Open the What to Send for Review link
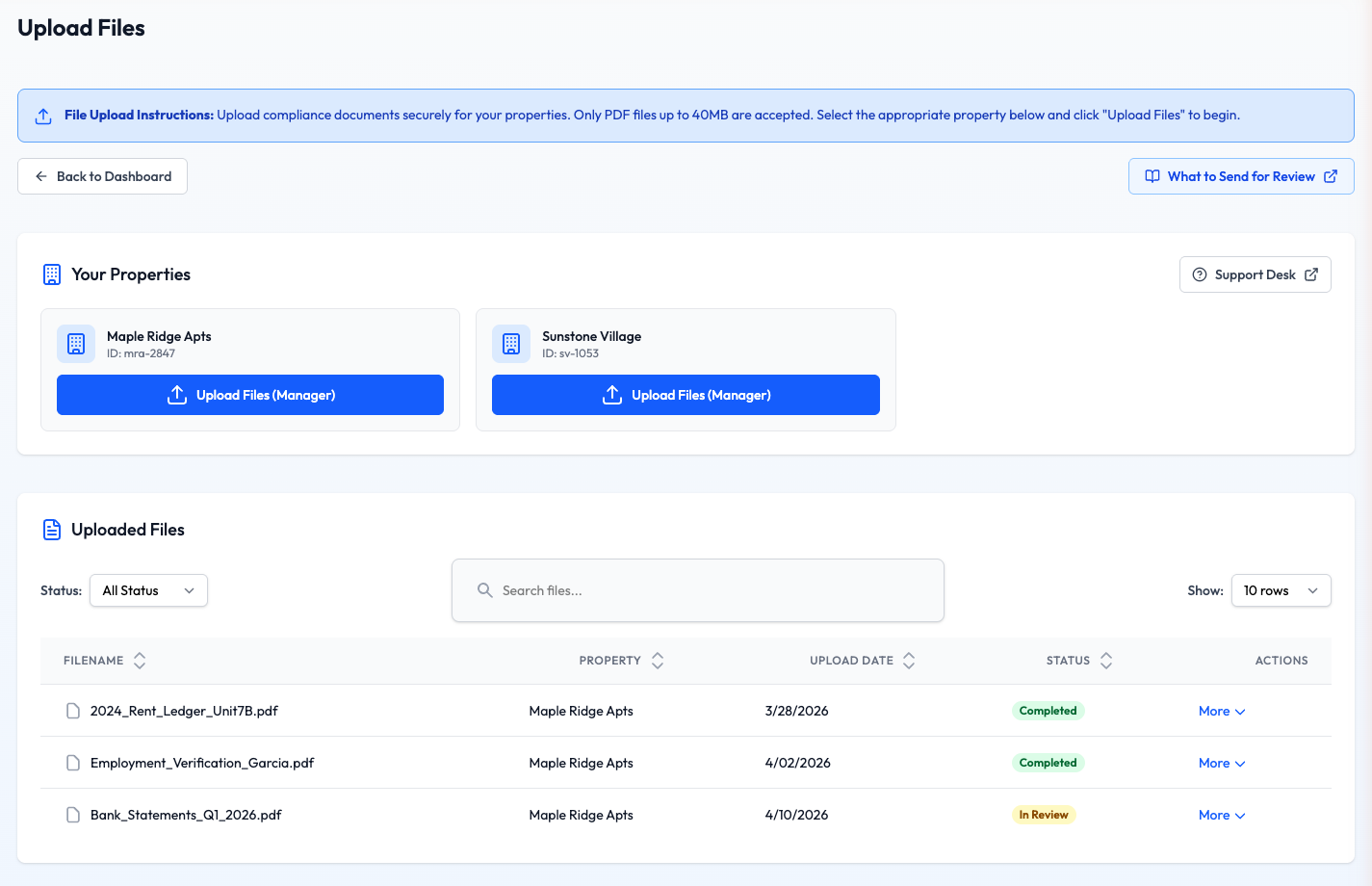Viewport: 1372px width, 886px height. point(1241,176)
